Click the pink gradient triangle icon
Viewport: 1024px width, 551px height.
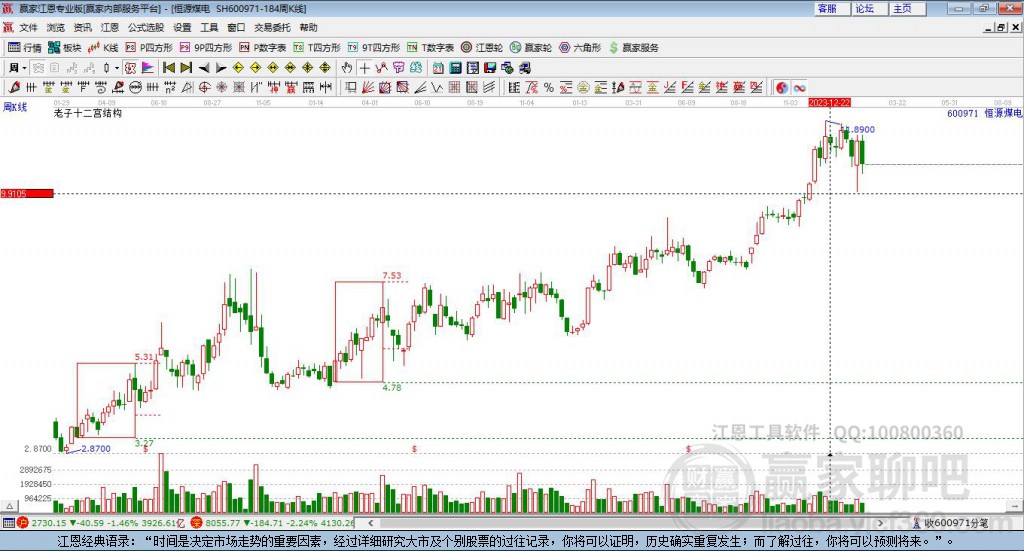click(x=148, y=68)
